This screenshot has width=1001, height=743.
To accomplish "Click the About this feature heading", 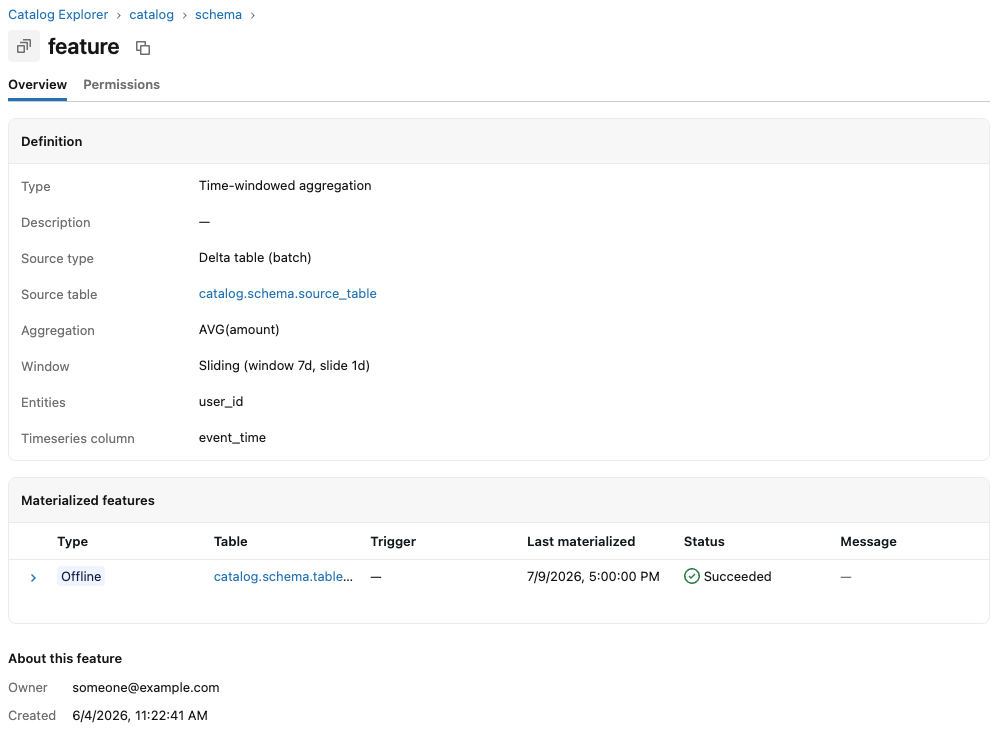I will [65, 659].
